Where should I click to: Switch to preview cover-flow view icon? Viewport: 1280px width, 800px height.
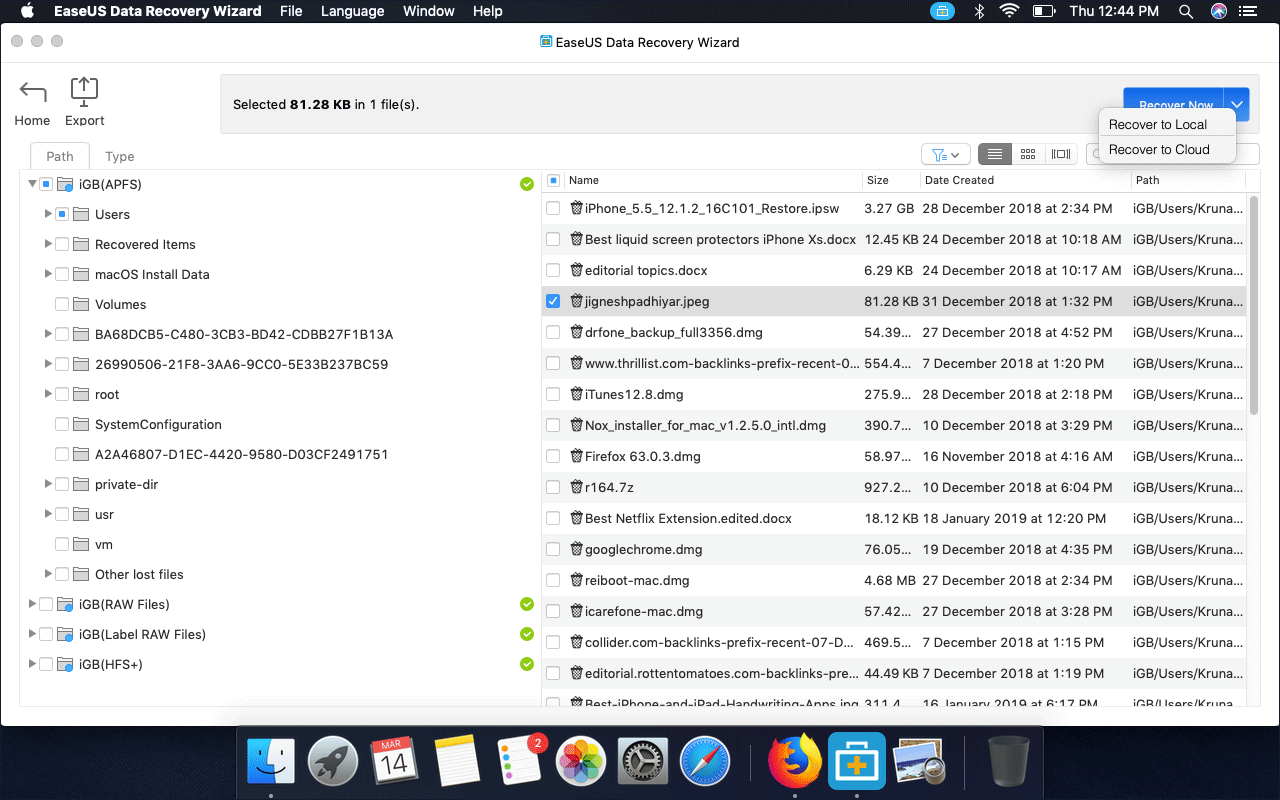coord(1061,153)
